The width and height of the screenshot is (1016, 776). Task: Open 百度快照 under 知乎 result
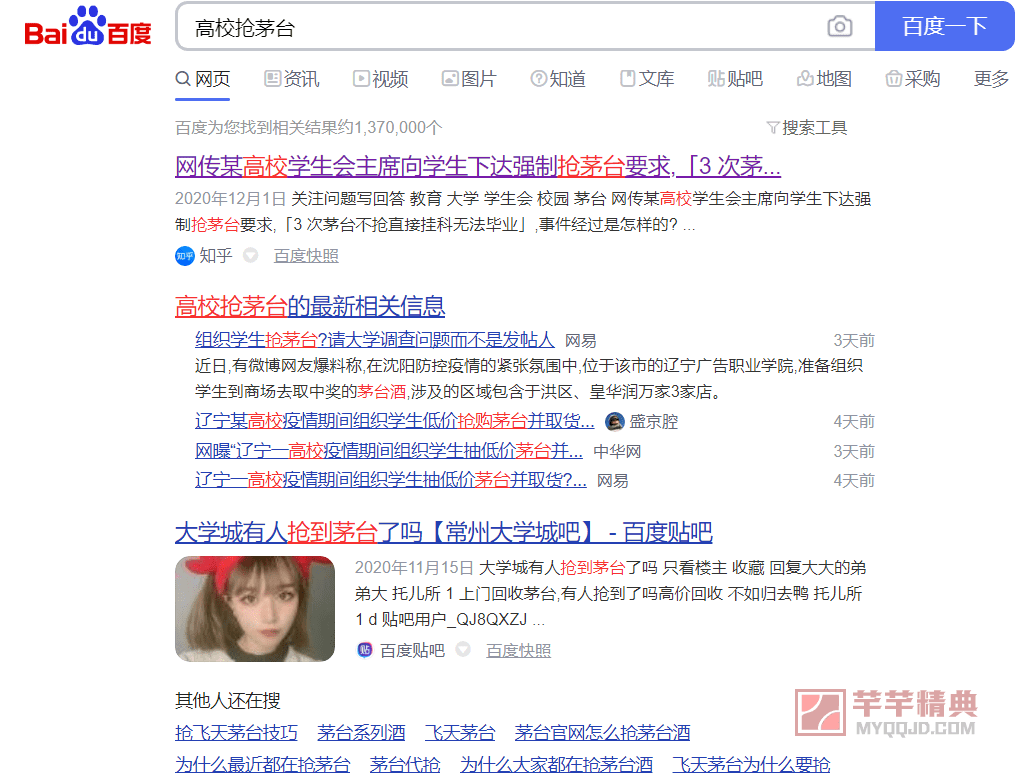coord(306,256)
